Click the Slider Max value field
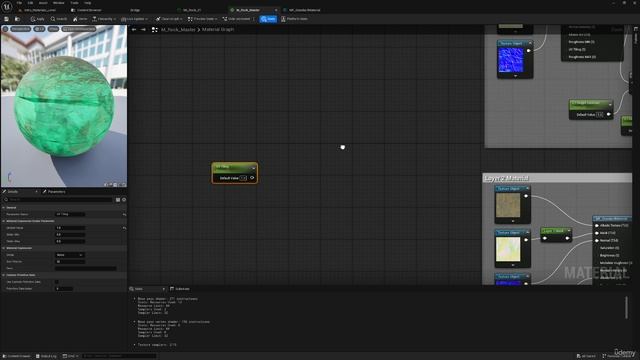The width and height of the screenshot is (640, 360). pos(70,241)
